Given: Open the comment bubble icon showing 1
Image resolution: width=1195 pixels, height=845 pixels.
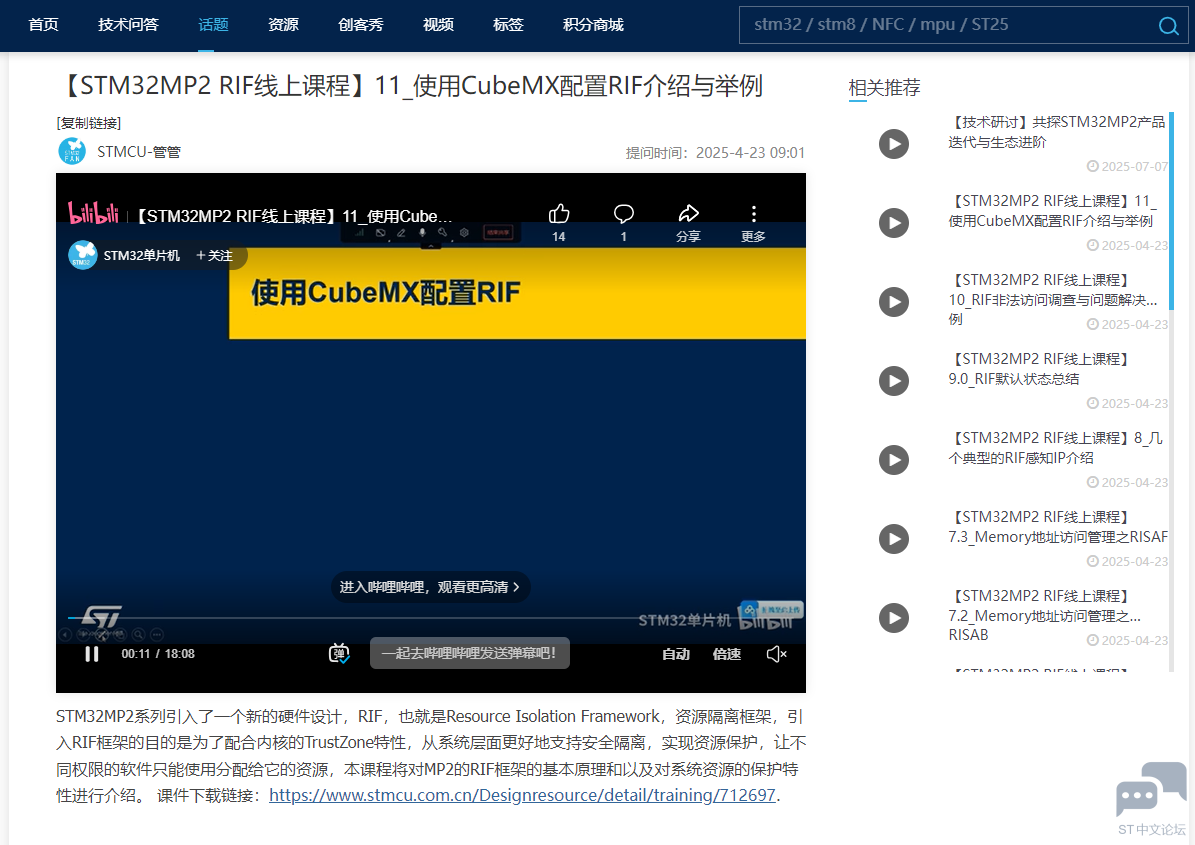Looking at the screenshot, I should coord(623,212).
